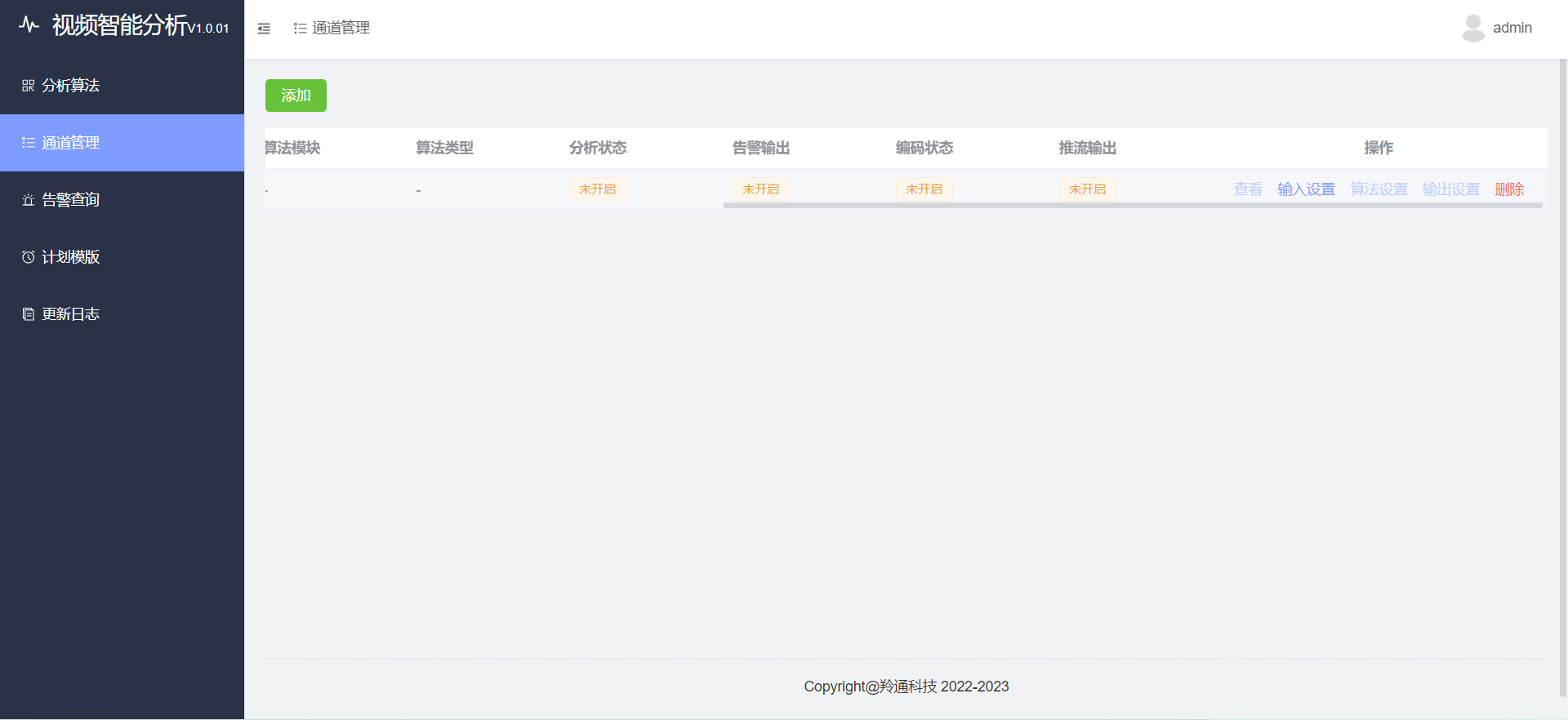
Task: Click the 告警输出 column header
Action: click(761, 148)
